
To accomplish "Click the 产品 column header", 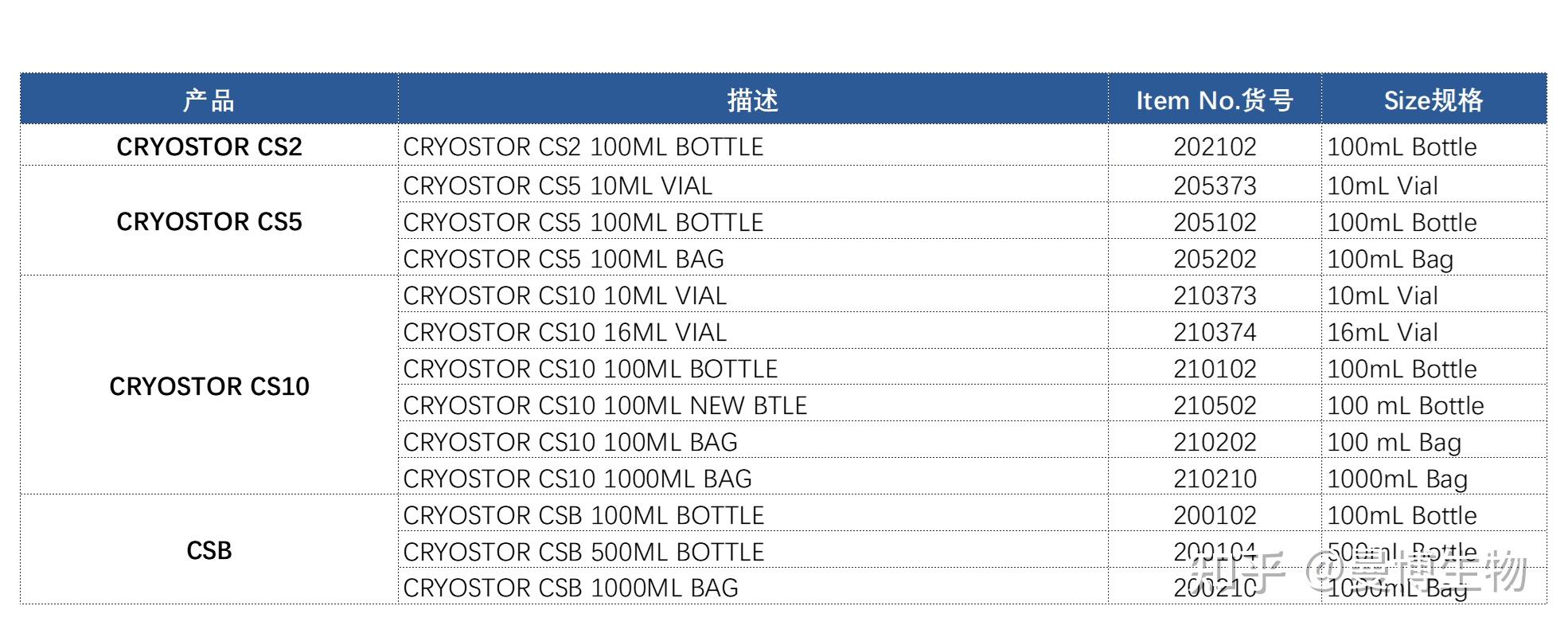I will coord(209,100).
